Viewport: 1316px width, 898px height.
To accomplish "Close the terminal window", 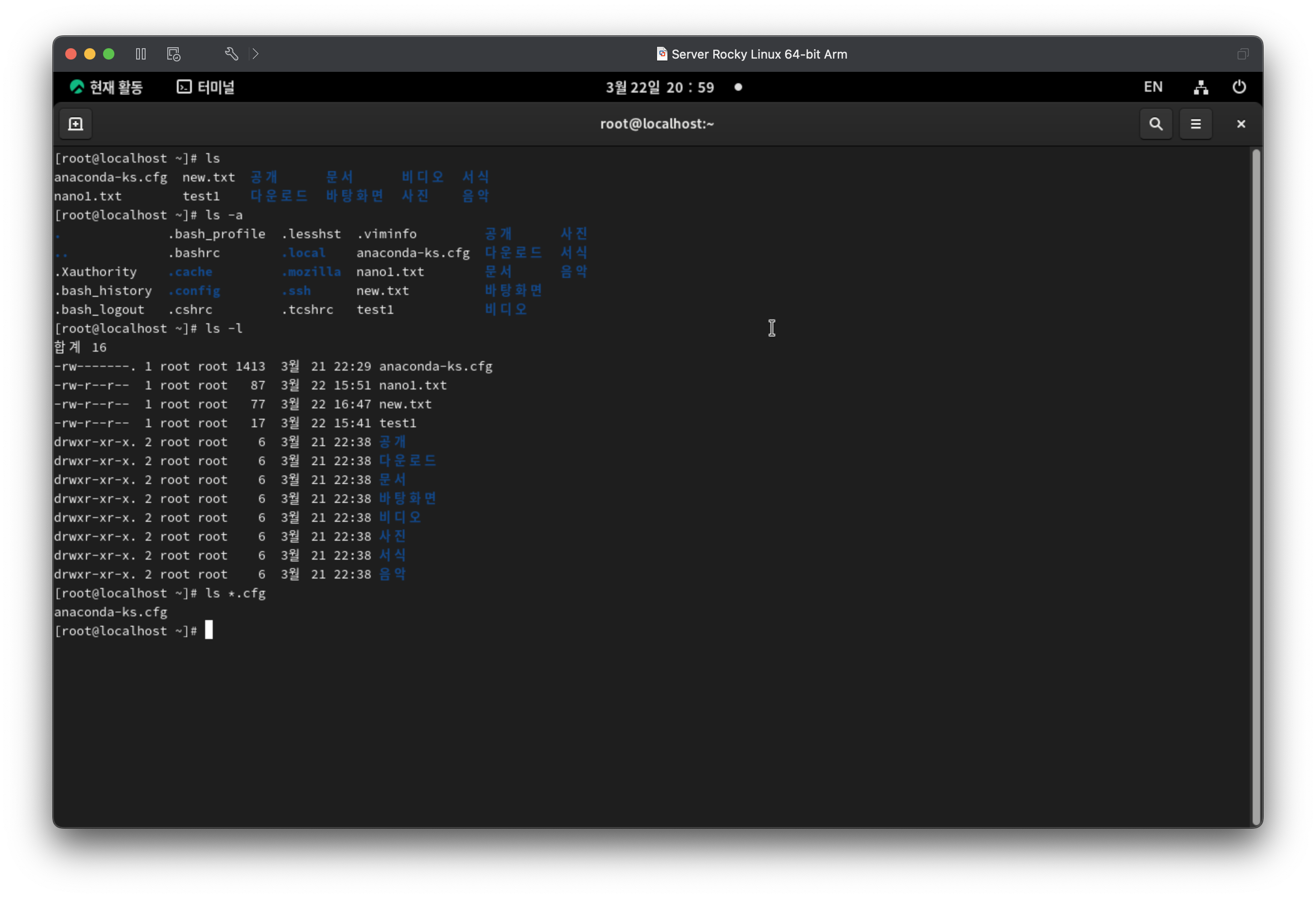I will pos(1241,123).
